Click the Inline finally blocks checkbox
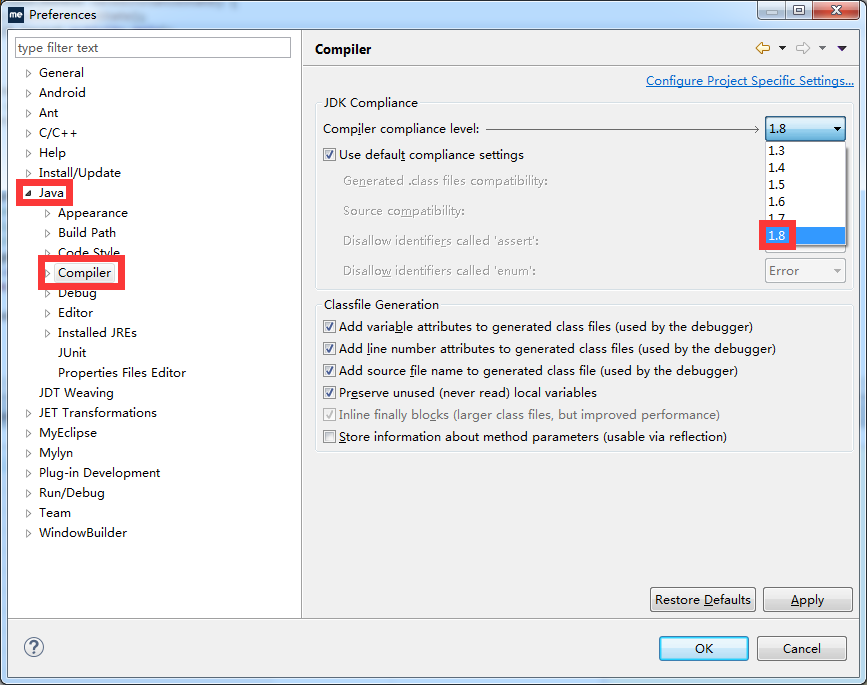This screenshot has width=867, height=685. point(330,415)
